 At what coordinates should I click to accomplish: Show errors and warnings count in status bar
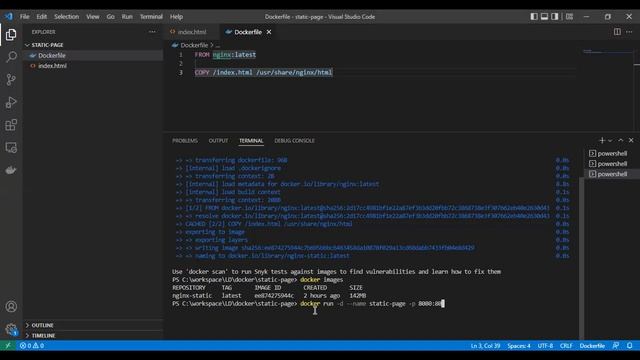[x=32, y=346]
